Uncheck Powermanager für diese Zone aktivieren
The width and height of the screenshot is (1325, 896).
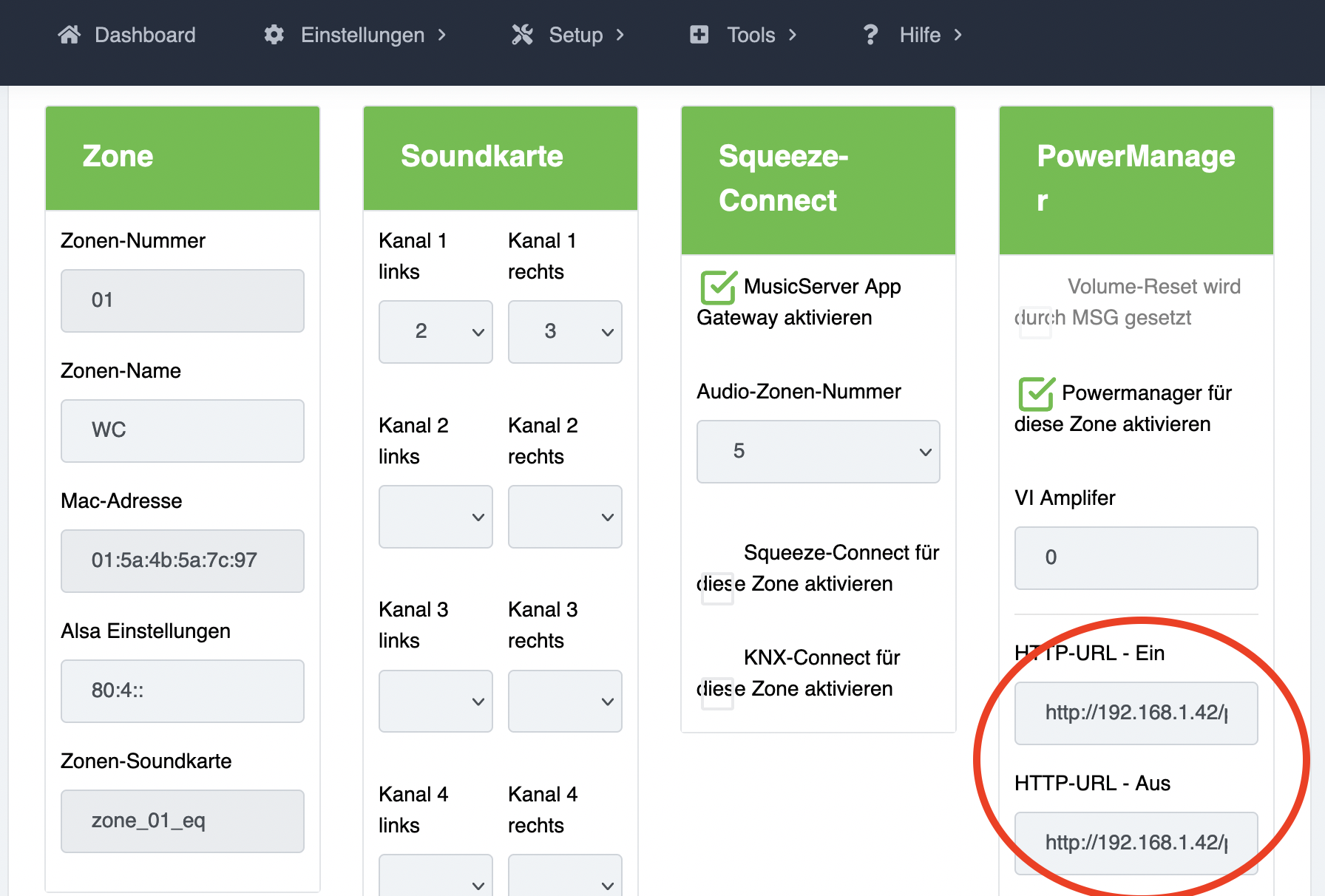tap(1035, 394)
